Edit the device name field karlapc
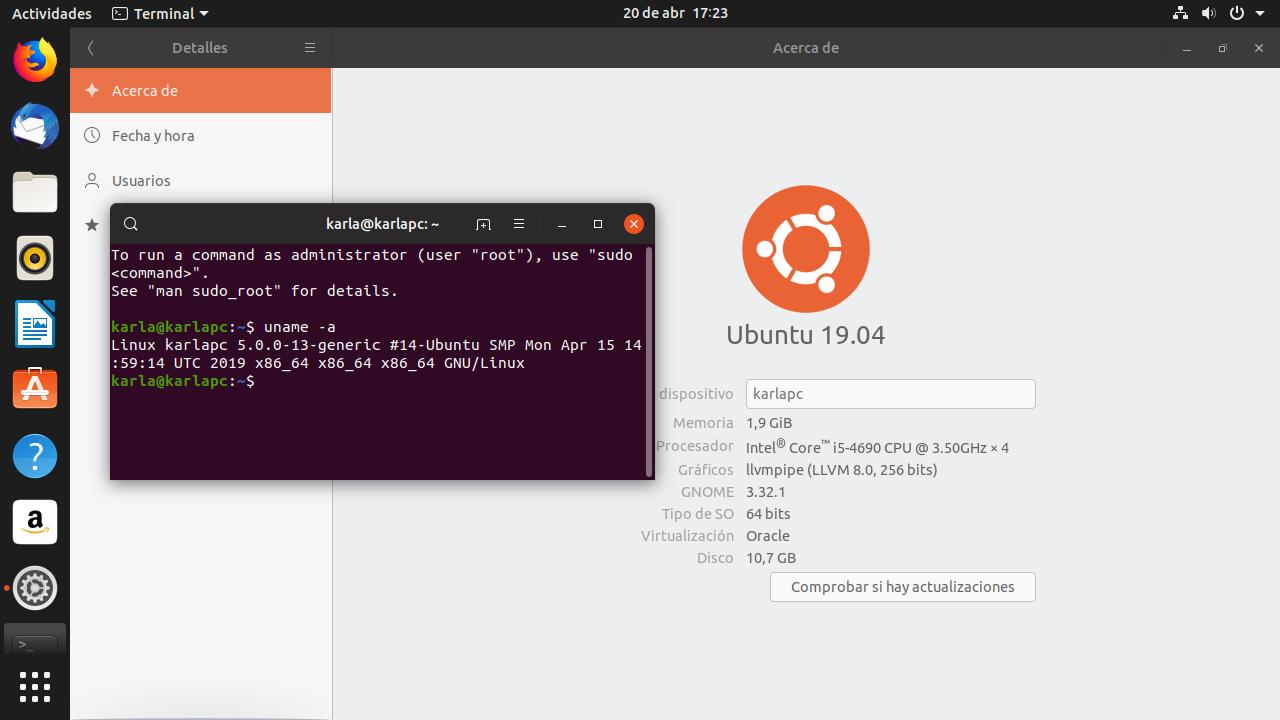The width and height of the screenshot is (1280, 720). tap(890, 394)
